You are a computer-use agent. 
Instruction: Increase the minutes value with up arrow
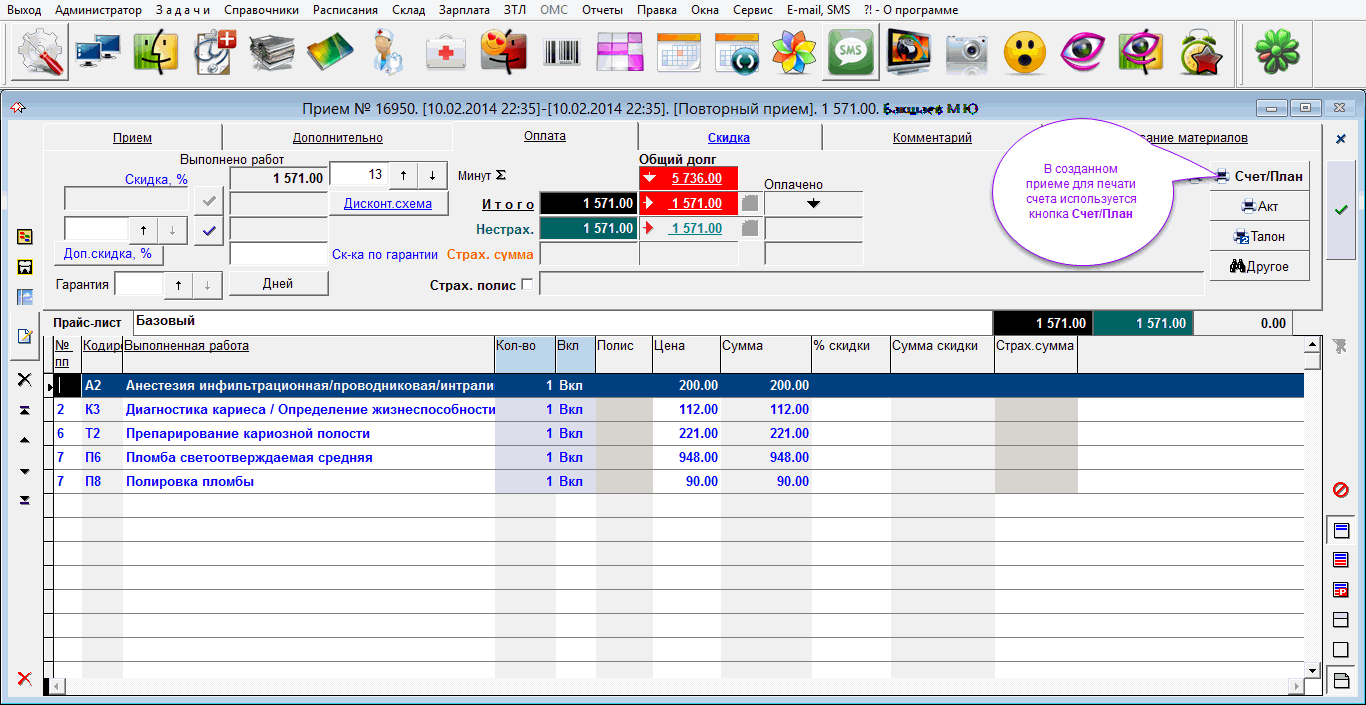coord(403,175)
